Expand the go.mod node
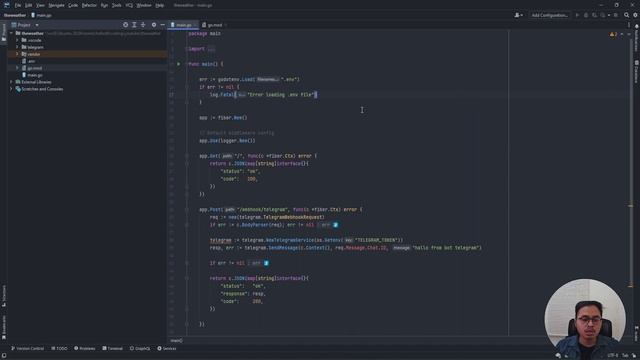The height and width of the screenshot is (360, 640). 17,68
